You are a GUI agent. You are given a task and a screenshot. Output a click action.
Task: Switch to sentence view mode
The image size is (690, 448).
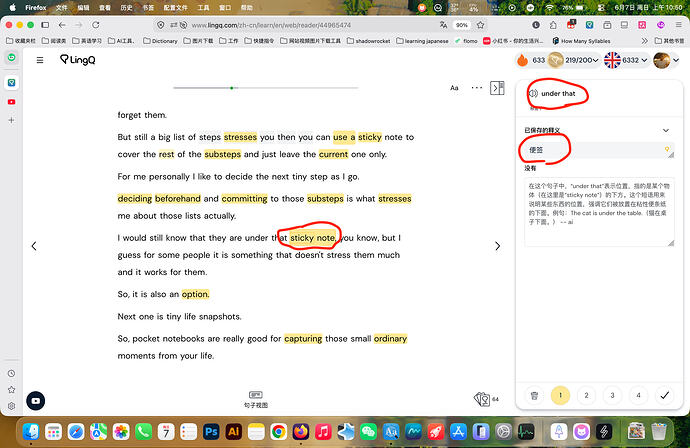point(256,399)
